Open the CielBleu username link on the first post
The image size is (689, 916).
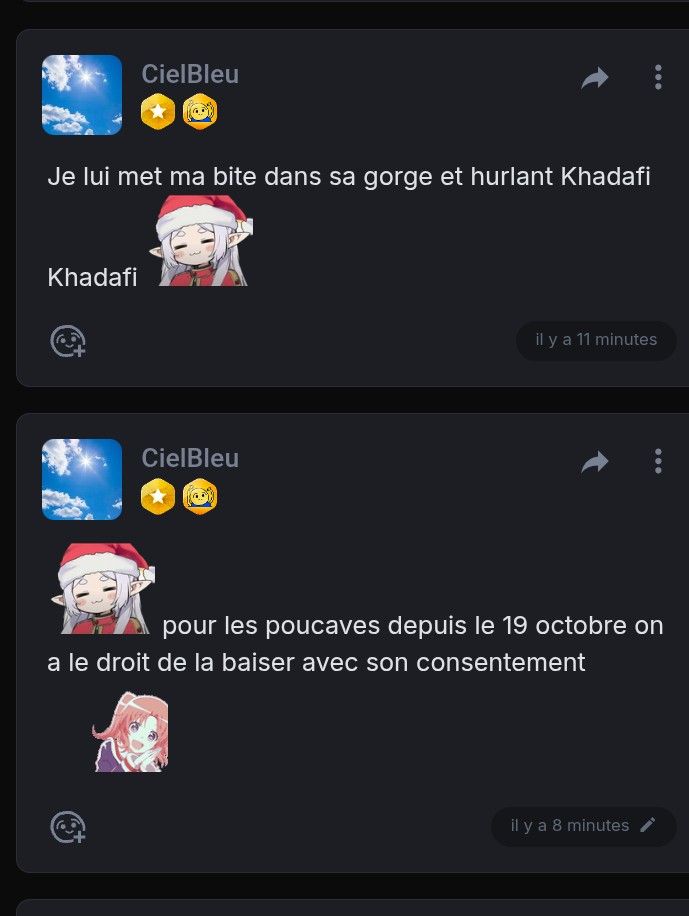click(190, 74)
